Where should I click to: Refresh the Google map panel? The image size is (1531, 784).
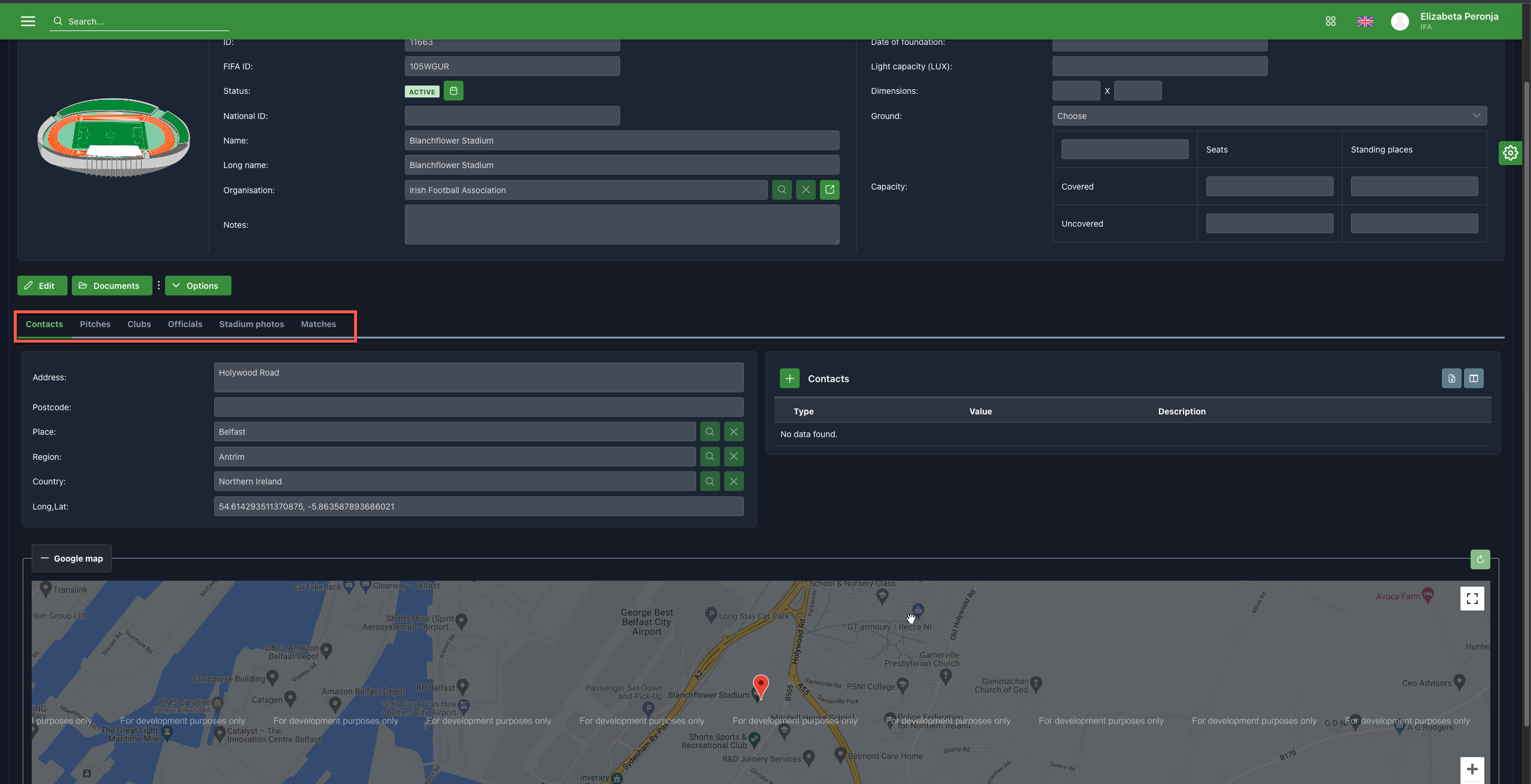click(x=1480, y=560)
